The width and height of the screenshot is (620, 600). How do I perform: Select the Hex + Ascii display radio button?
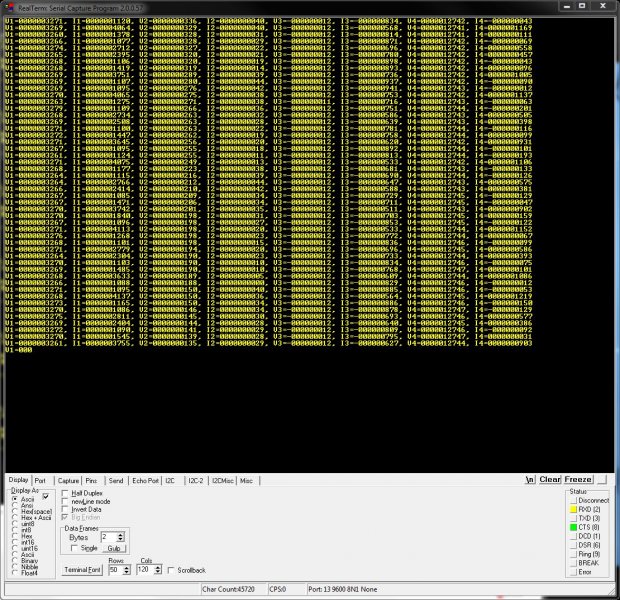14,516
